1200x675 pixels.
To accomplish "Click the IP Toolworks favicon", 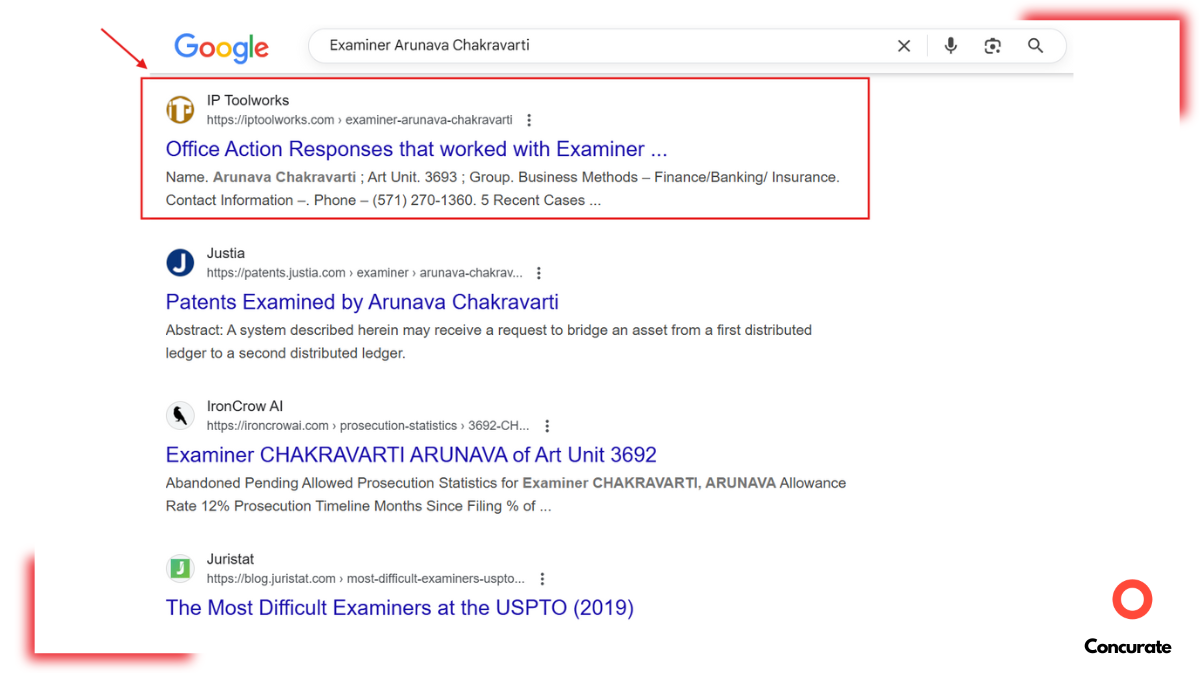I will [x=180, y=110].
